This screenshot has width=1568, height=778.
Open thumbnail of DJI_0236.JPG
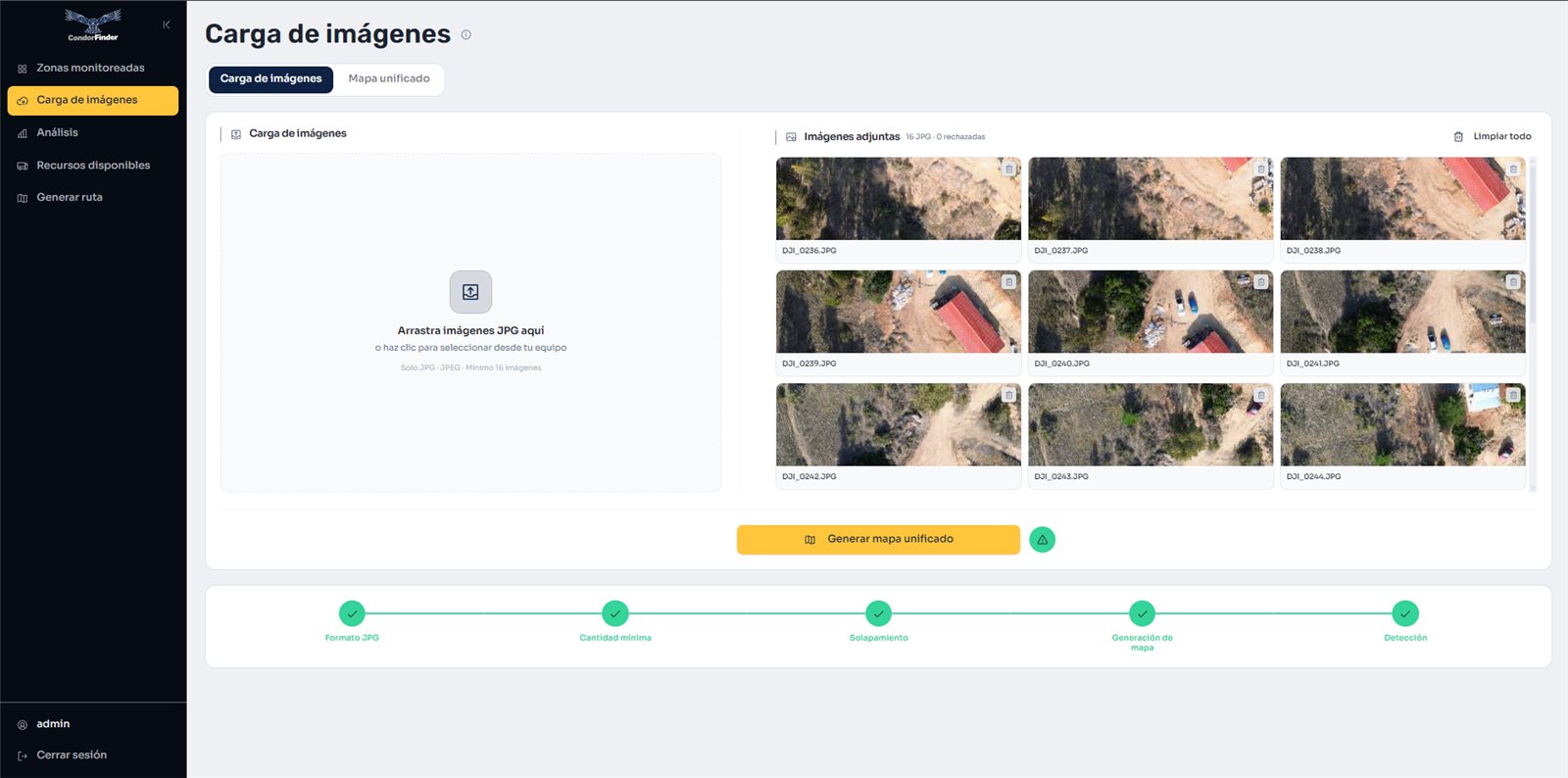coord(899,199)
